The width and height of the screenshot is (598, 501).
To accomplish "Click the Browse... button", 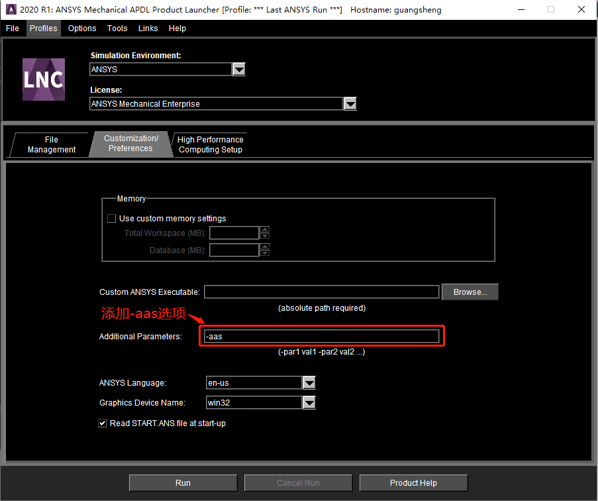I will click(470, 292).
